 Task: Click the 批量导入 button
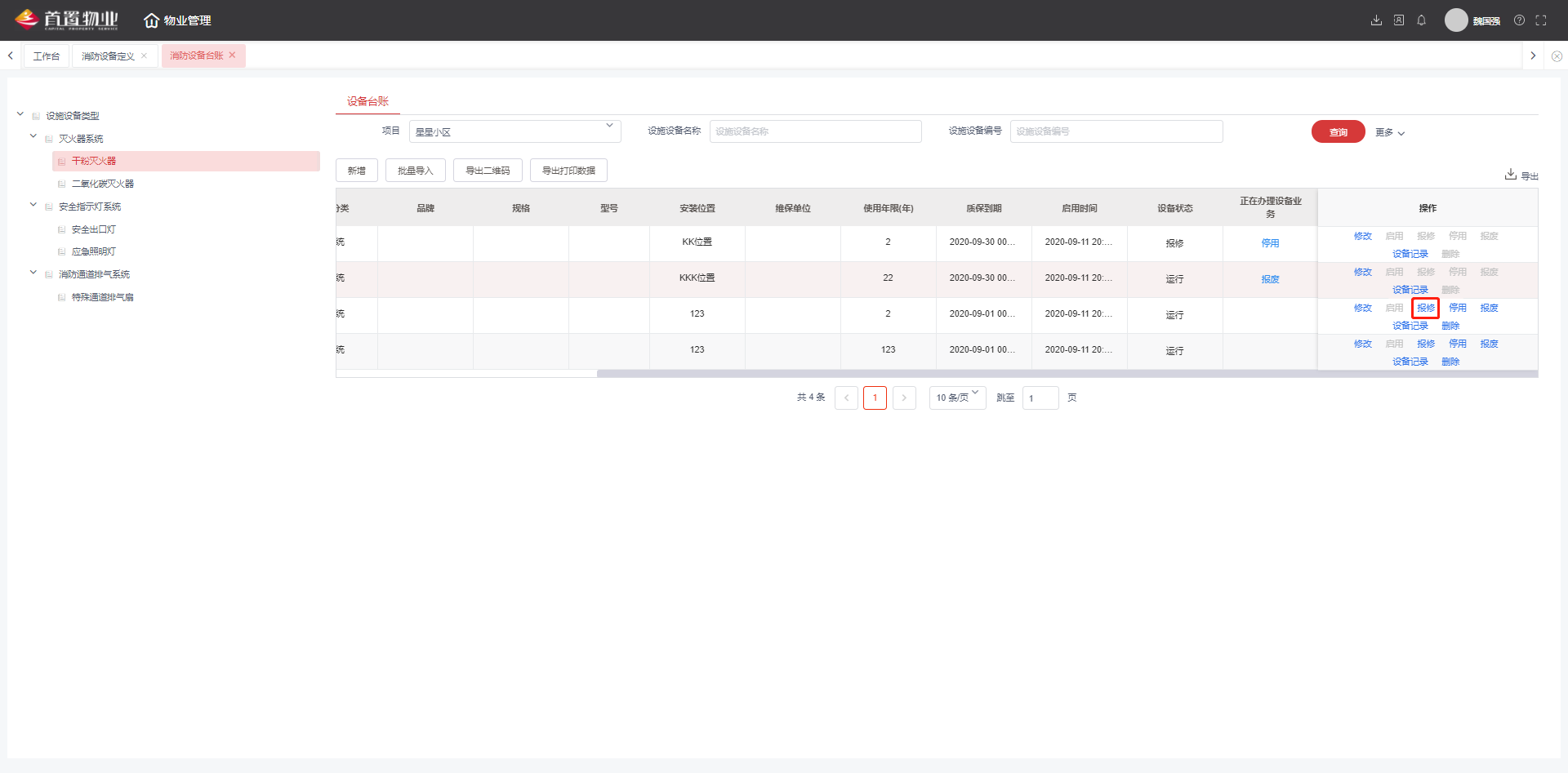point(415,171)
